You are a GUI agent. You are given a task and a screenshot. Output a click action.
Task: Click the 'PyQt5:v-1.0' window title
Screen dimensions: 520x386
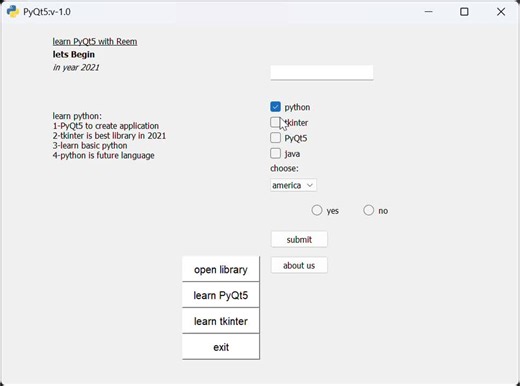(x=47, y=12)
